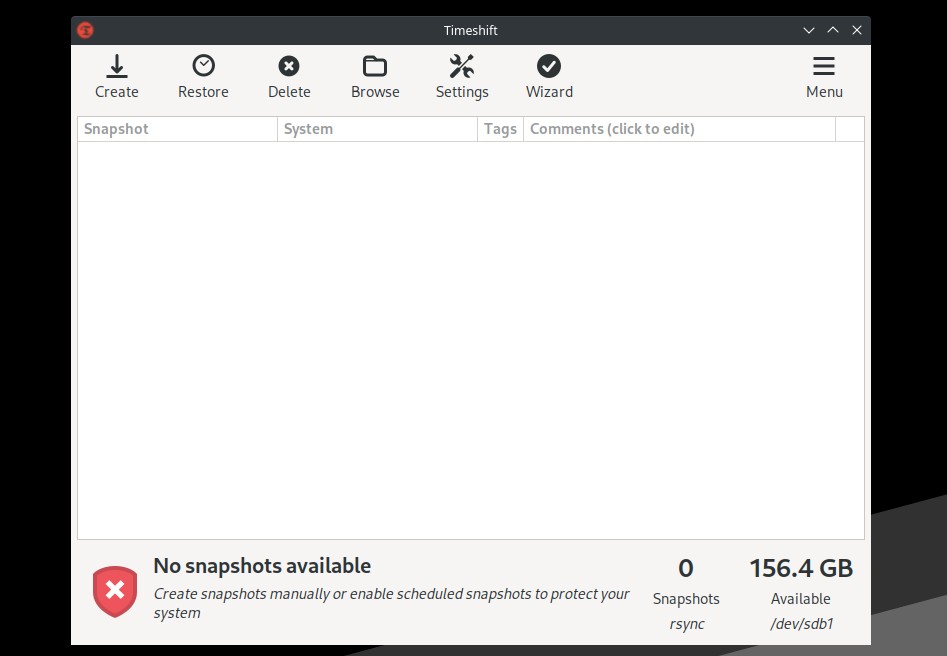The width and height of the screenshot is (947, 656).
Task: Click the Timeshift title bar text
Action: pyautogui.click(x=470, y=30)
